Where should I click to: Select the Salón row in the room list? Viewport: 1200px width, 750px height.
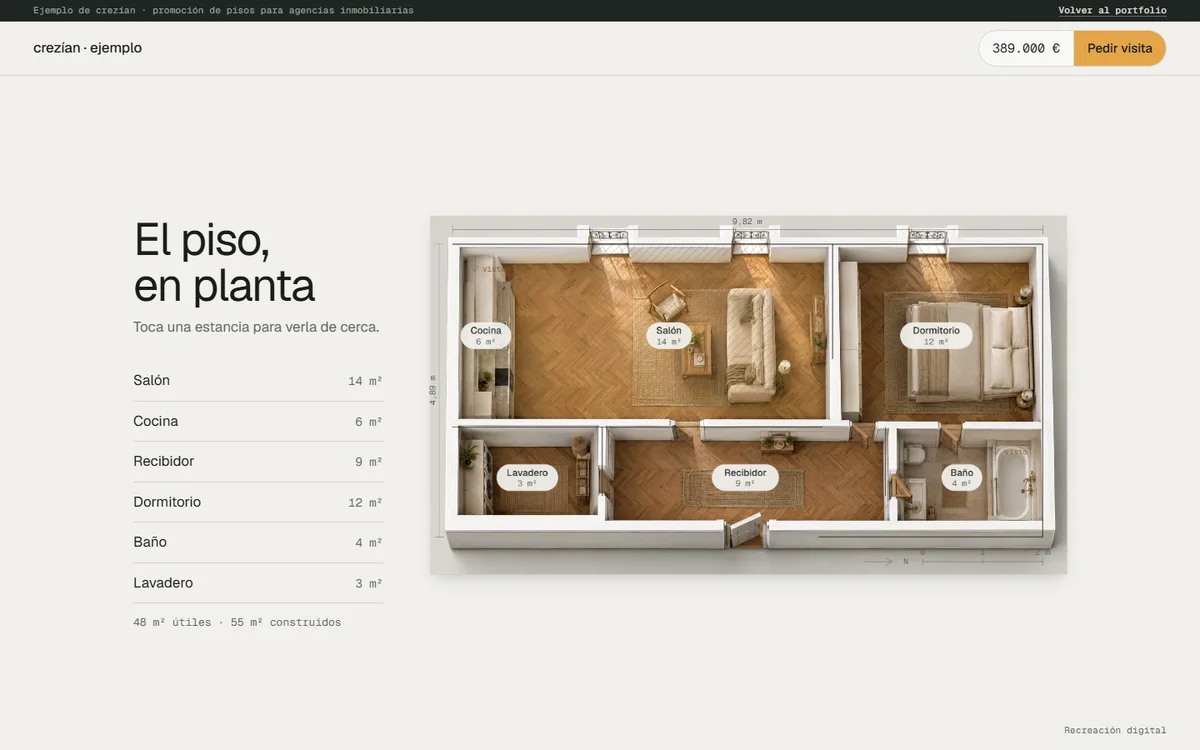point(258,381)
